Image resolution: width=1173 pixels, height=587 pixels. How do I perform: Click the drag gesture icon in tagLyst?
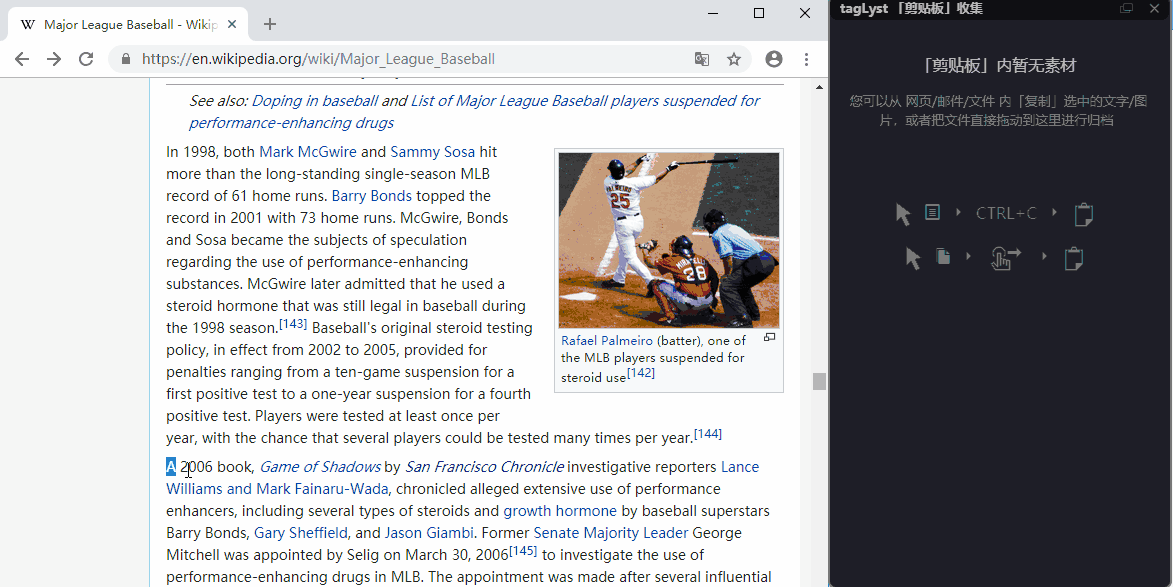coord(1006,258)
